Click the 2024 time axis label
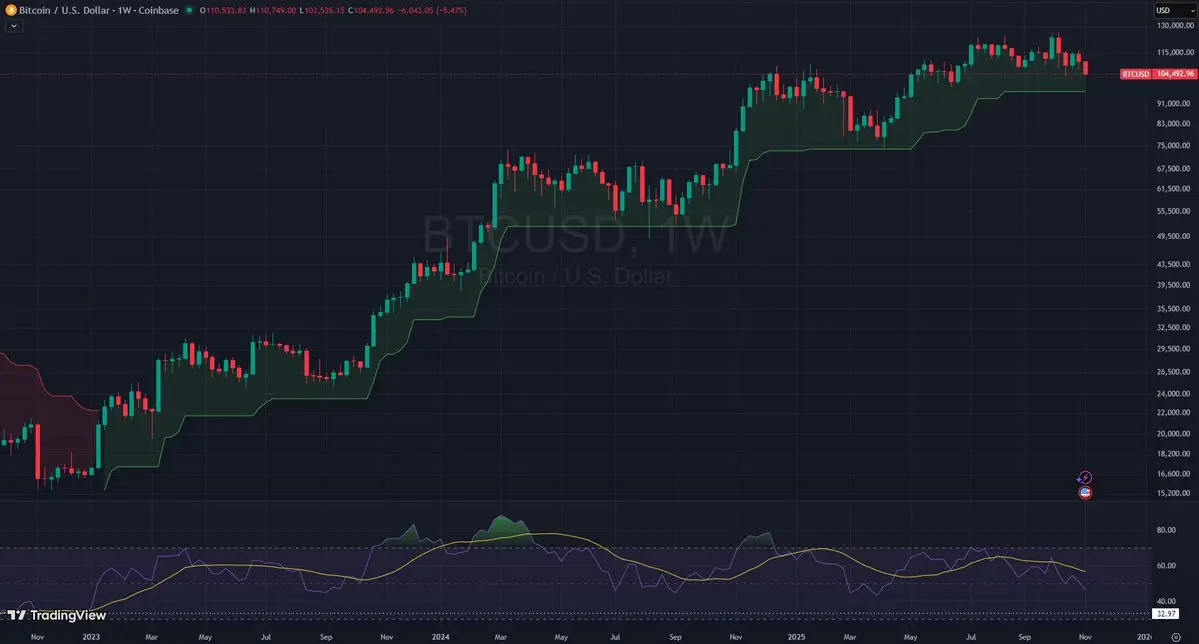The image size is (1199, 644). click(440, 636)
